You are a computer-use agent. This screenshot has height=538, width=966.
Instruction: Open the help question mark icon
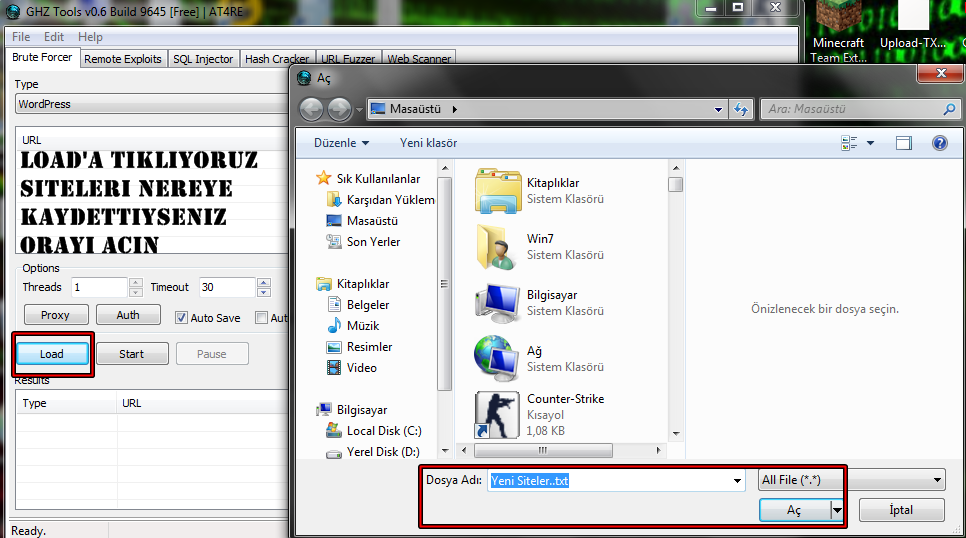click(940, 143)
